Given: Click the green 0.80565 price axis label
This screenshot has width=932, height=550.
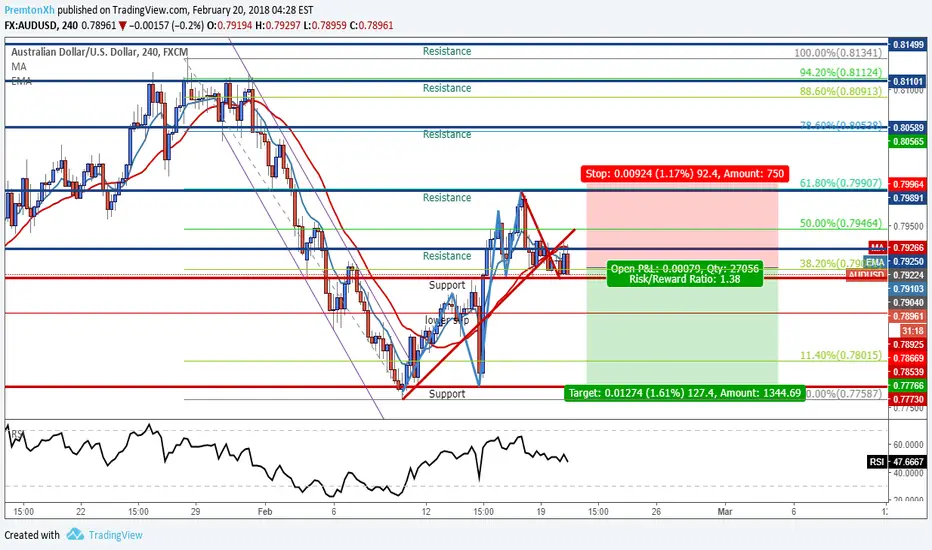Looking at the screenshot, I should pos(908,142).
